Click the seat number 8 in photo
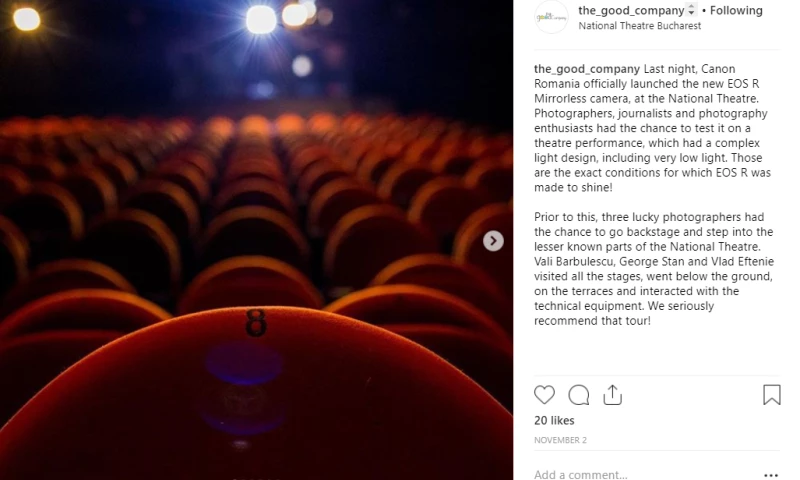 click(x=256, y=322)
